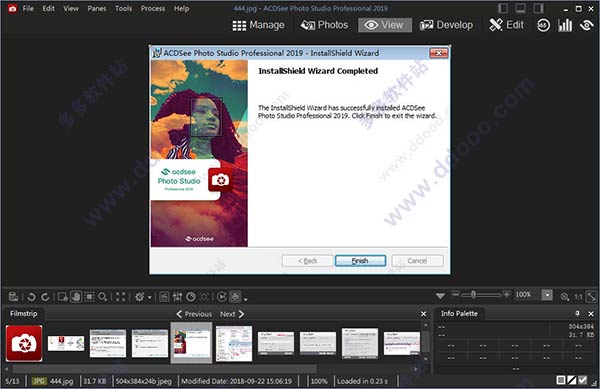Toggle the right pane layout icon in title bar
The image size is (600, 389).
[538, 8]
